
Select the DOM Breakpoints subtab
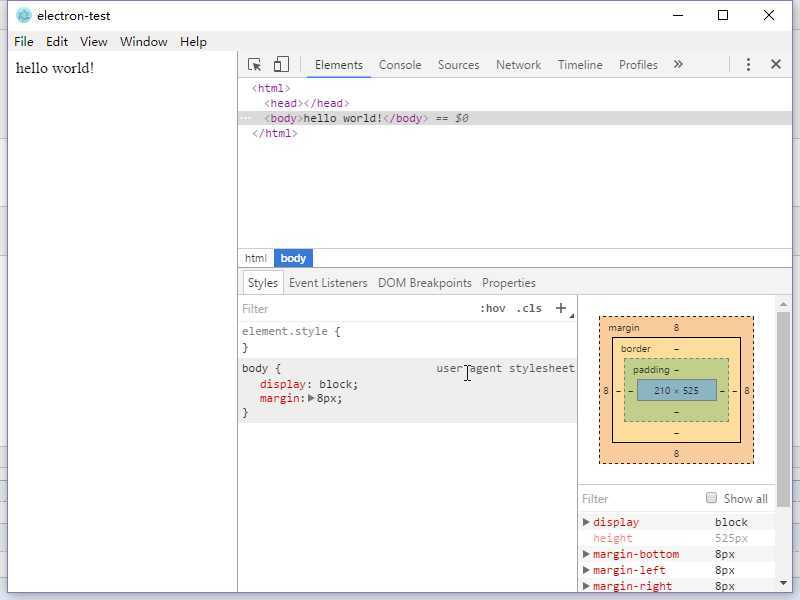[424, 283]
